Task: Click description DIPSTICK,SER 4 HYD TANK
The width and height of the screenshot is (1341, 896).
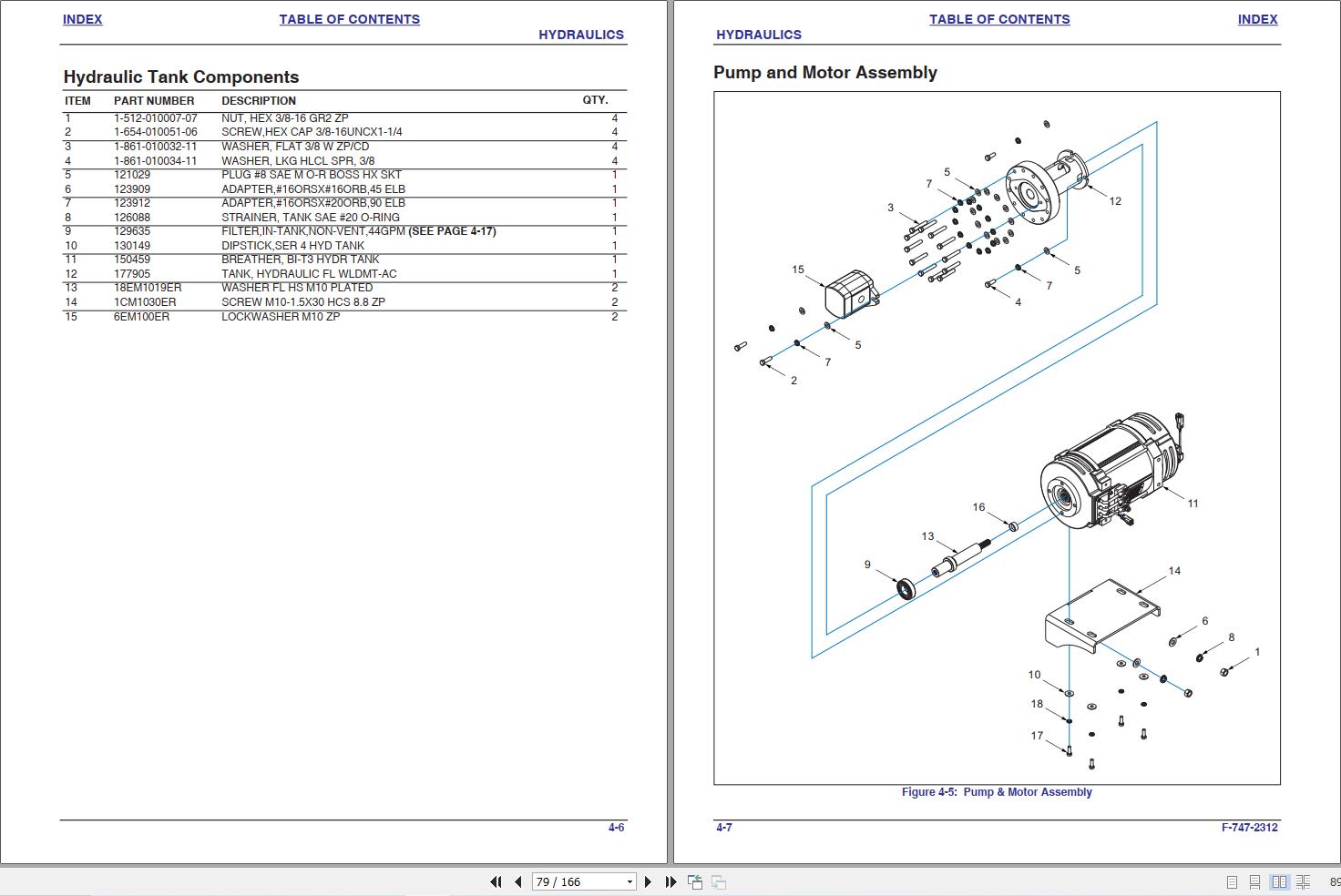Action: (x=292, y=246)
